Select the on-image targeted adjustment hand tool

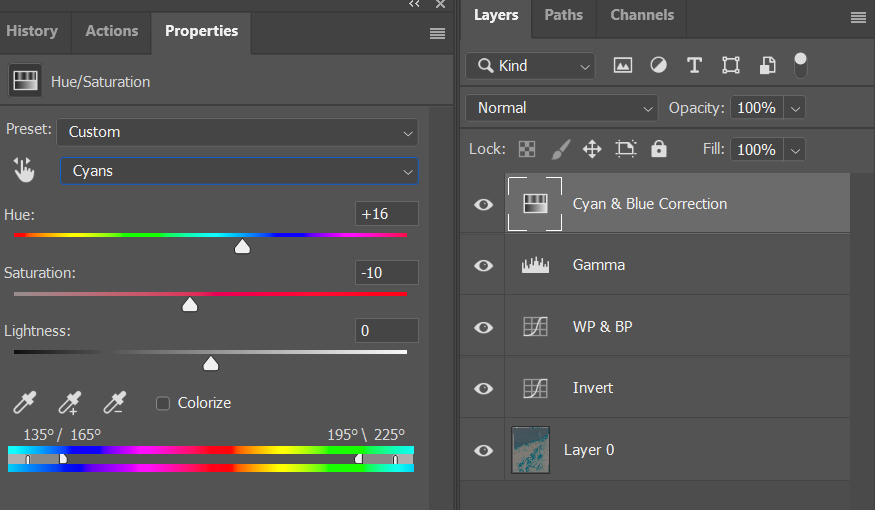(23, 171)
